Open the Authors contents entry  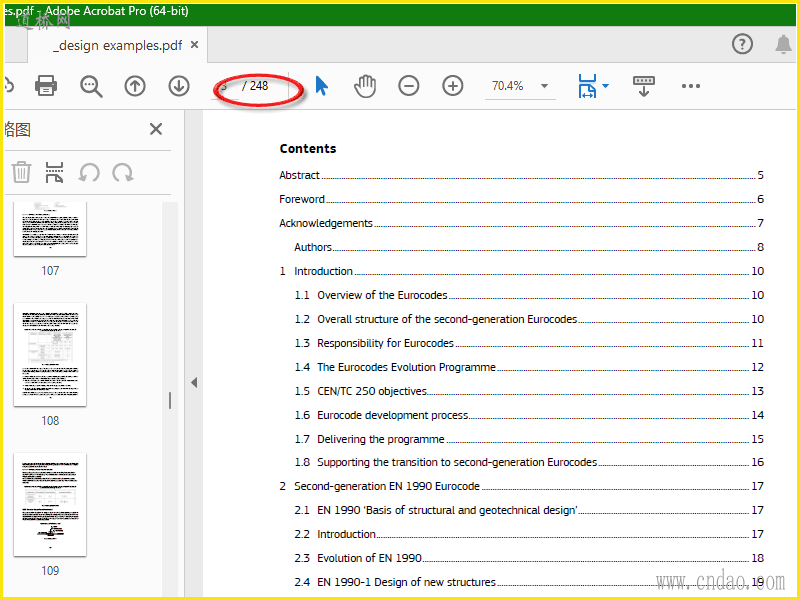tap(529, 247)
